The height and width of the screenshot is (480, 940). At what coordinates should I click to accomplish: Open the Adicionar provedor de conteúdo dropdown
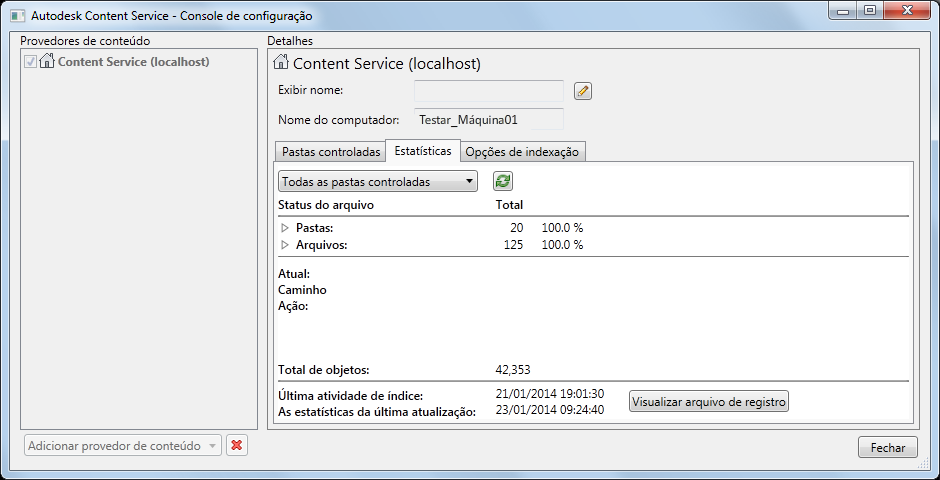pyautogui.click(x=123, y=446)
